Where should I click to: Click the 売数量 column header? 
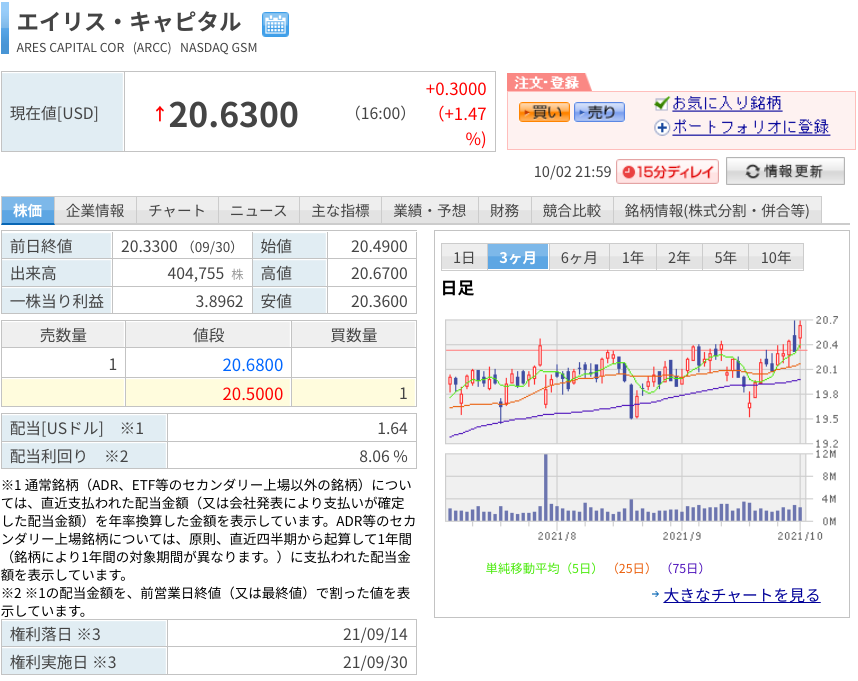click(x=63, y=335)
